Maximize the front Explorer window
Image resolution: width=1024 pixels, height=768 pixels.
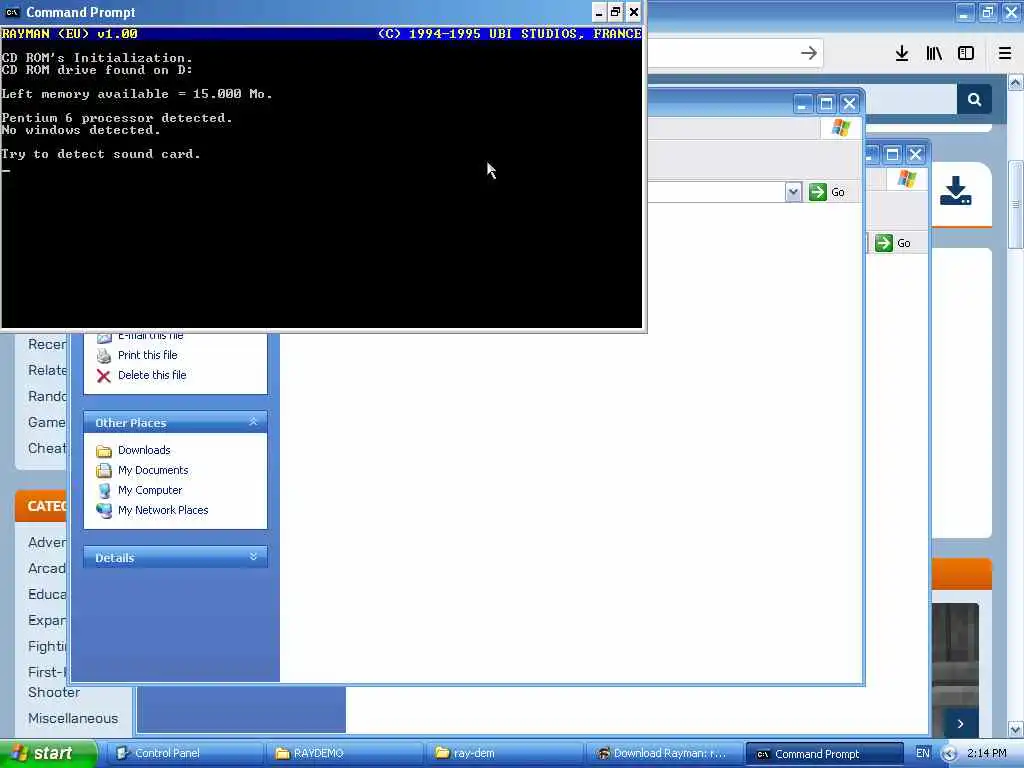(x=826, y=103)
